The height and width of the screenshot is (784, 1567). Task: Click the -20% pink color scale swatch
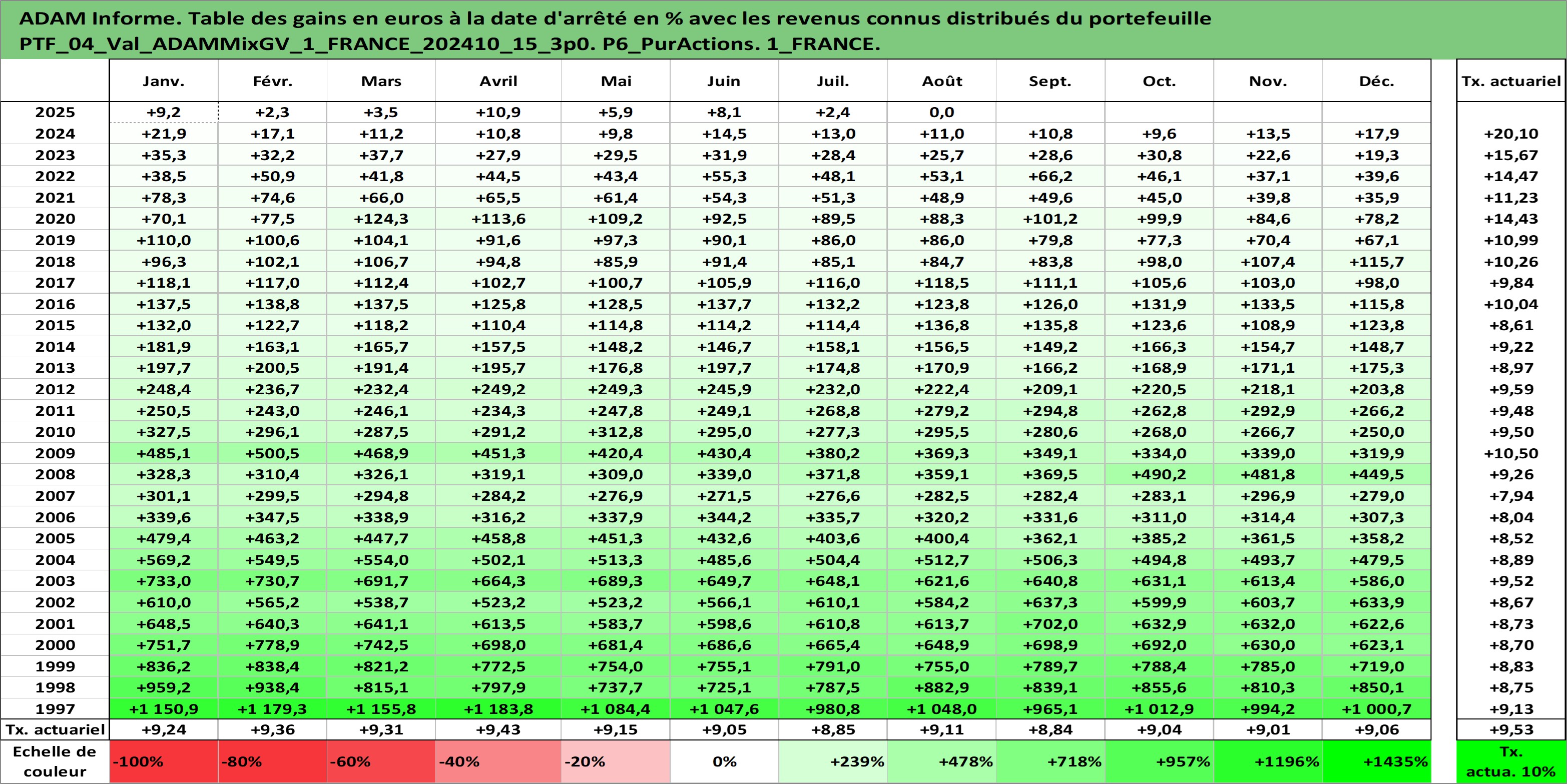click(616, 761)
